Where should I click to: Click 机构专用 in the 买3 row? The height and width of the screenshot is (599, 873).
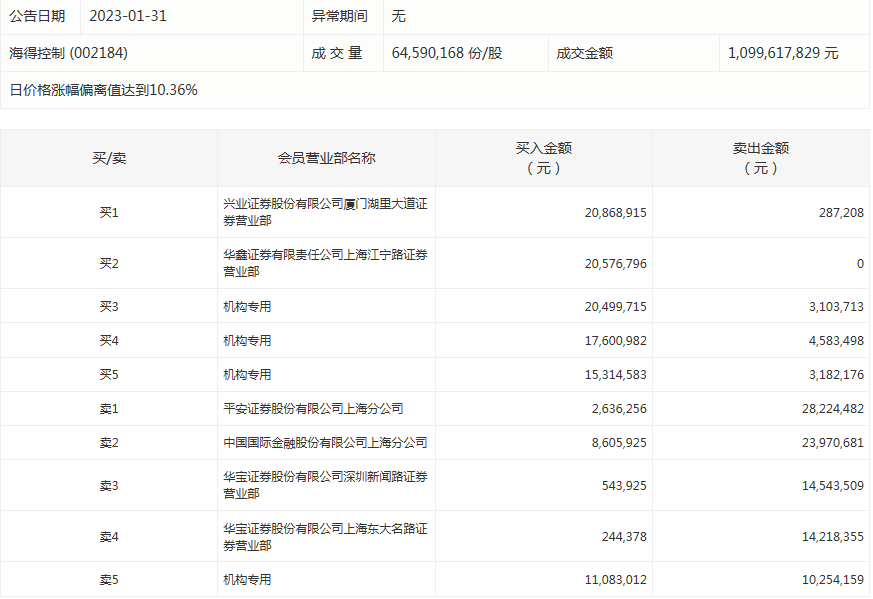click(x=247, y=307)
